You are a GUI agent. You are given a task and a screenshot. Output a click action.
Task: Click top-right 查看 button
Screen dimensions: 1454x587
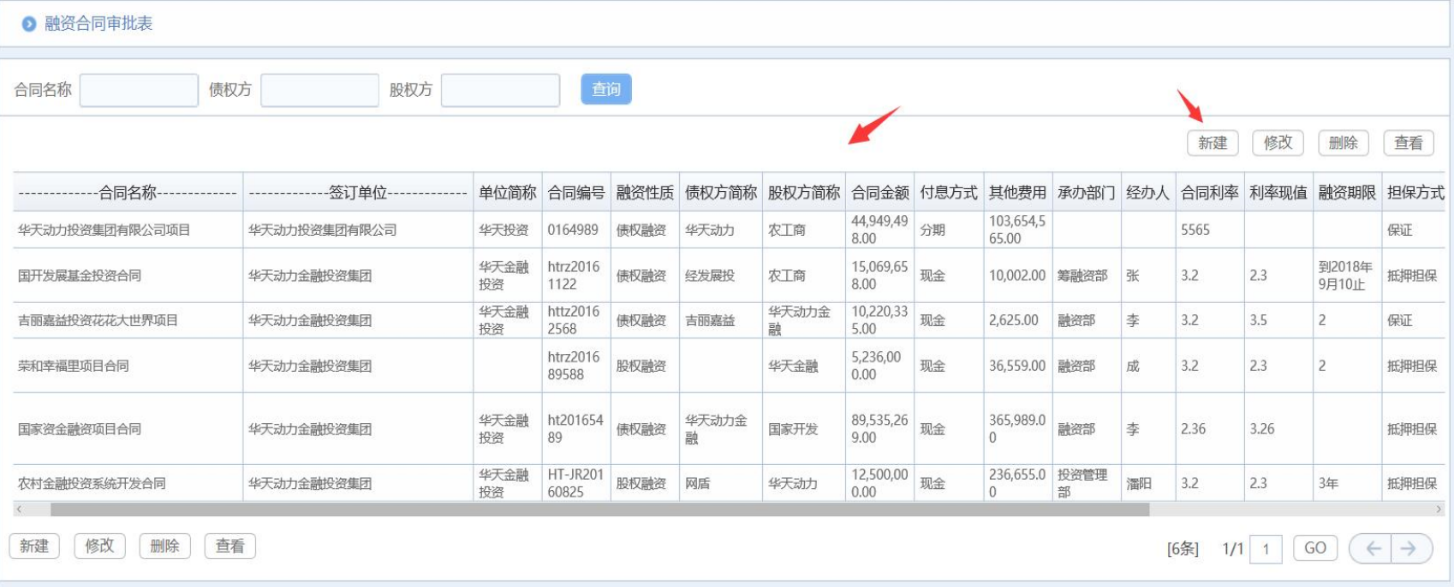1408,143
